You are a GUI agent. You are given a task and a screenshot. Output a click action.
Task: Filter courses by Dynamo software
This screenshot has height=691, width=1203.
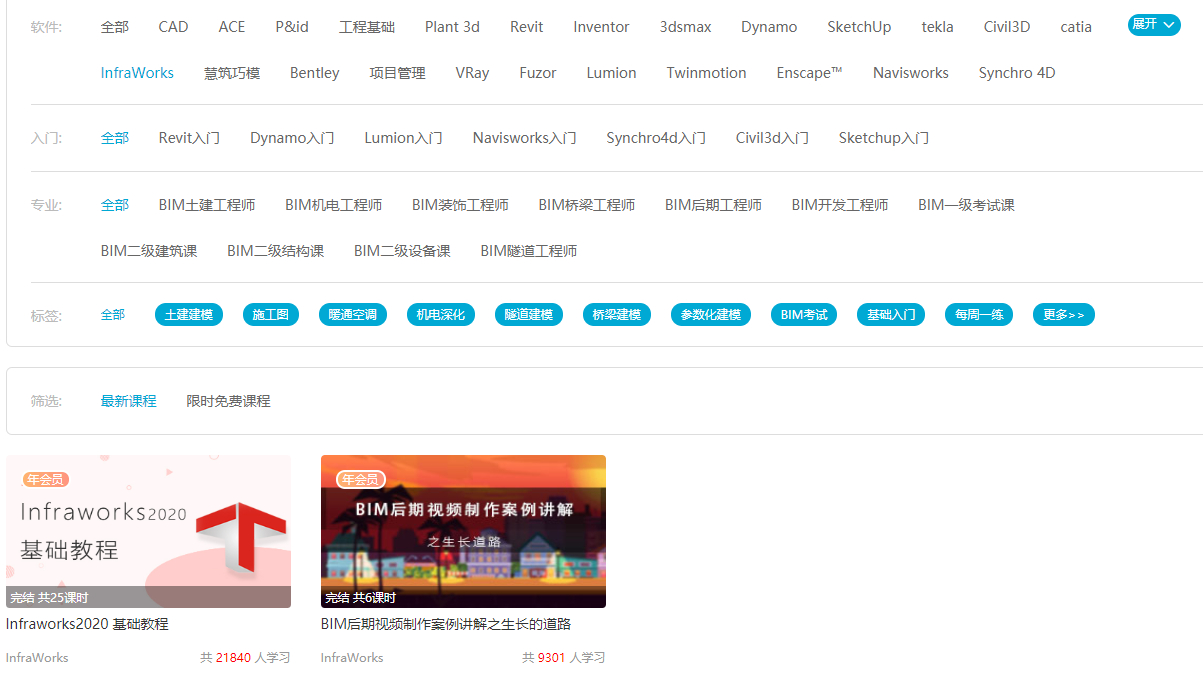769,27
